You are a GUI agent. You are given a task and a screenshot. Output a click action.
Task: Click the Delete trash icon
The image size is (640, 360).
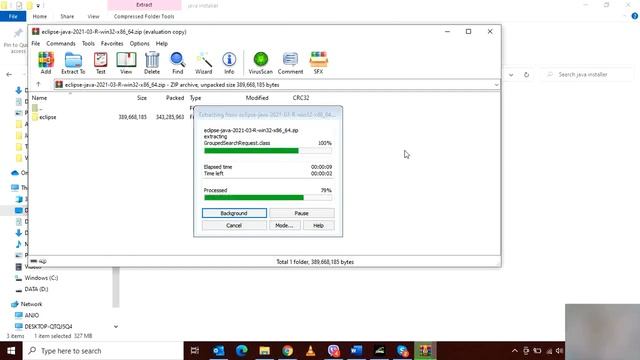click(152, 63)
